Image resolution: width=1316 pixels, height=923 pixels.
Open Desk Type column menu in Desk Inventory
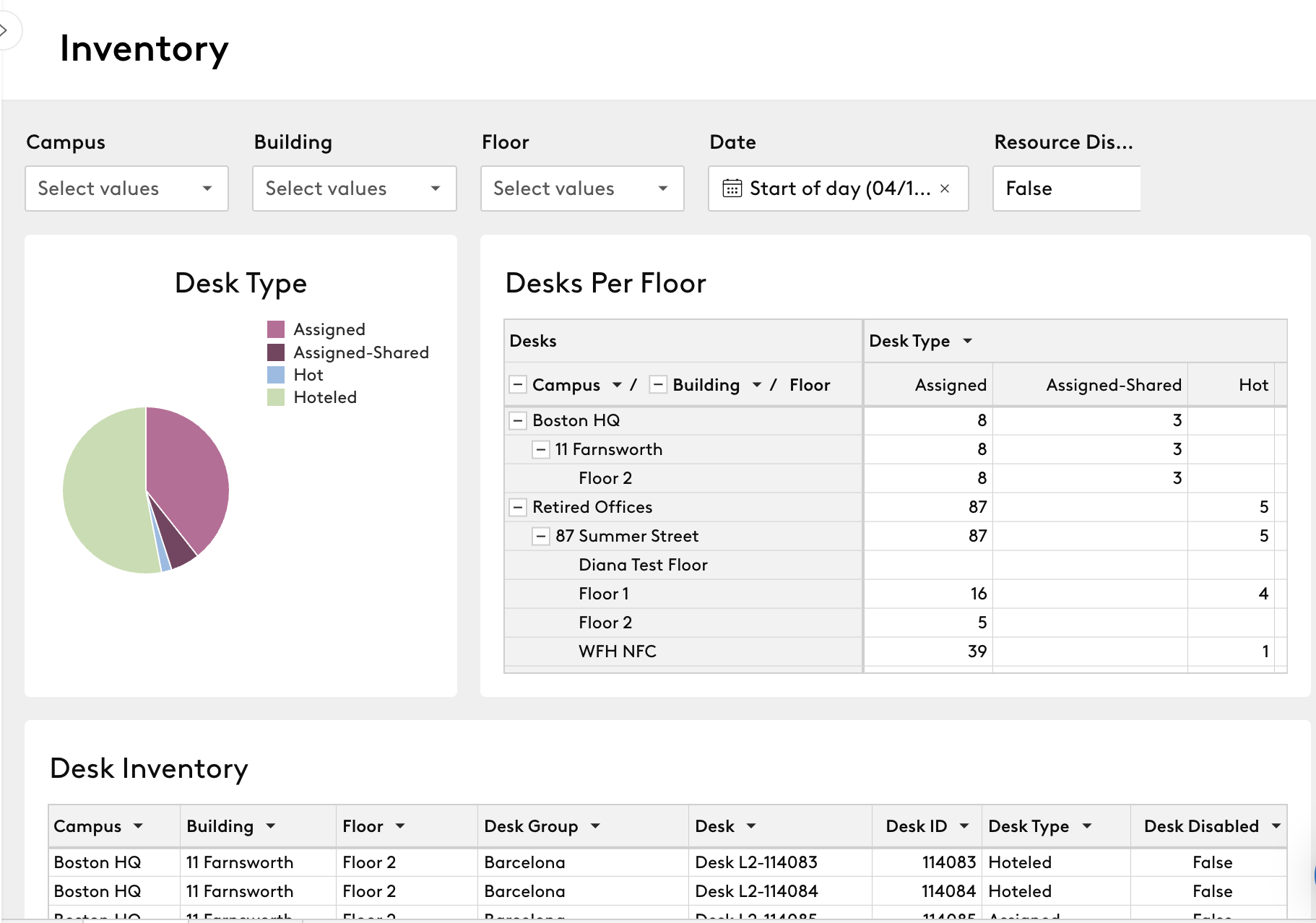pos(1087,826)
